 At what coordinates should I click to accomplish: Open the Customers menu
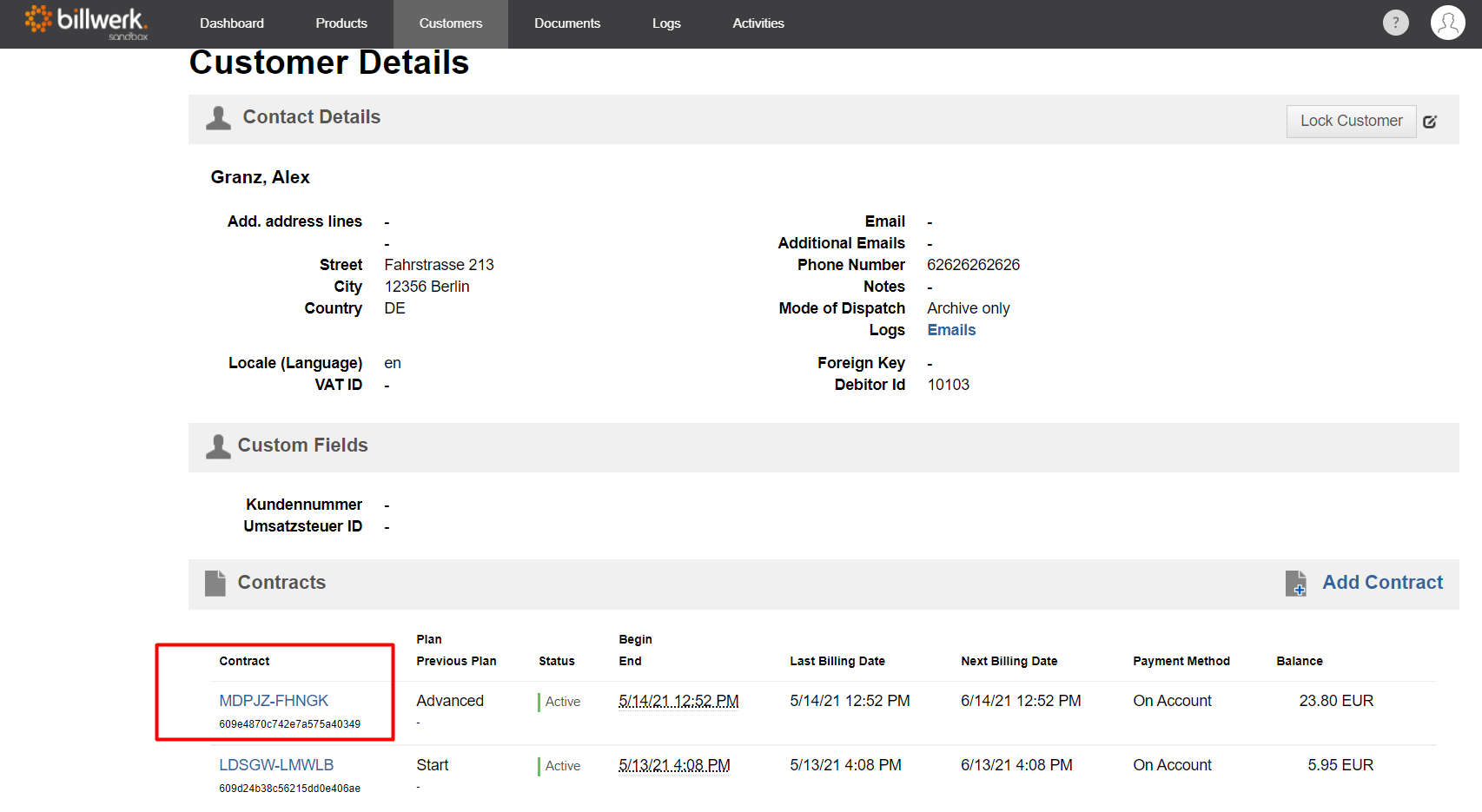coord(451,23)
